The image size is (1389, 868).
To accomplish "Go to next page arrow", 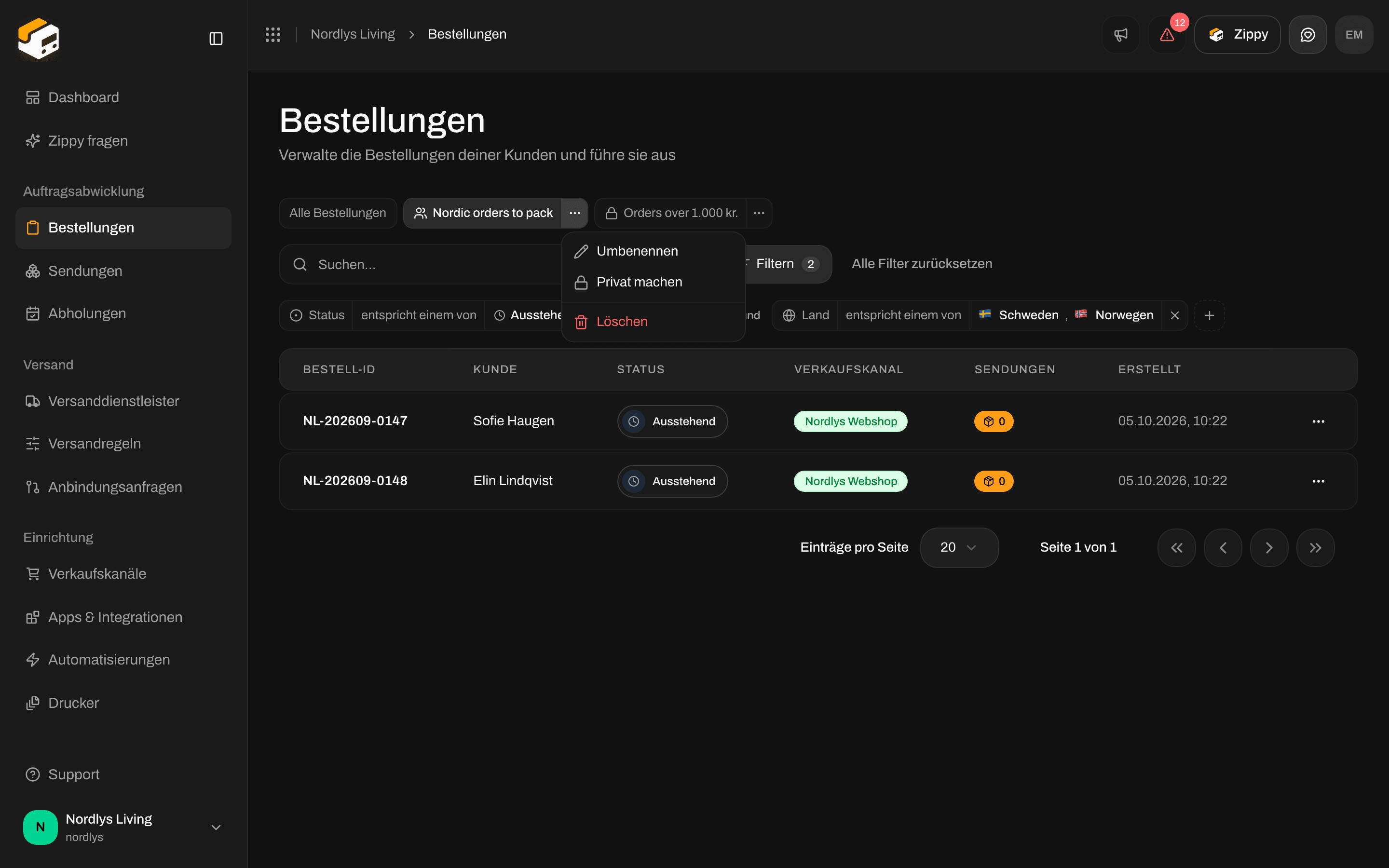I will [1269, 548].
